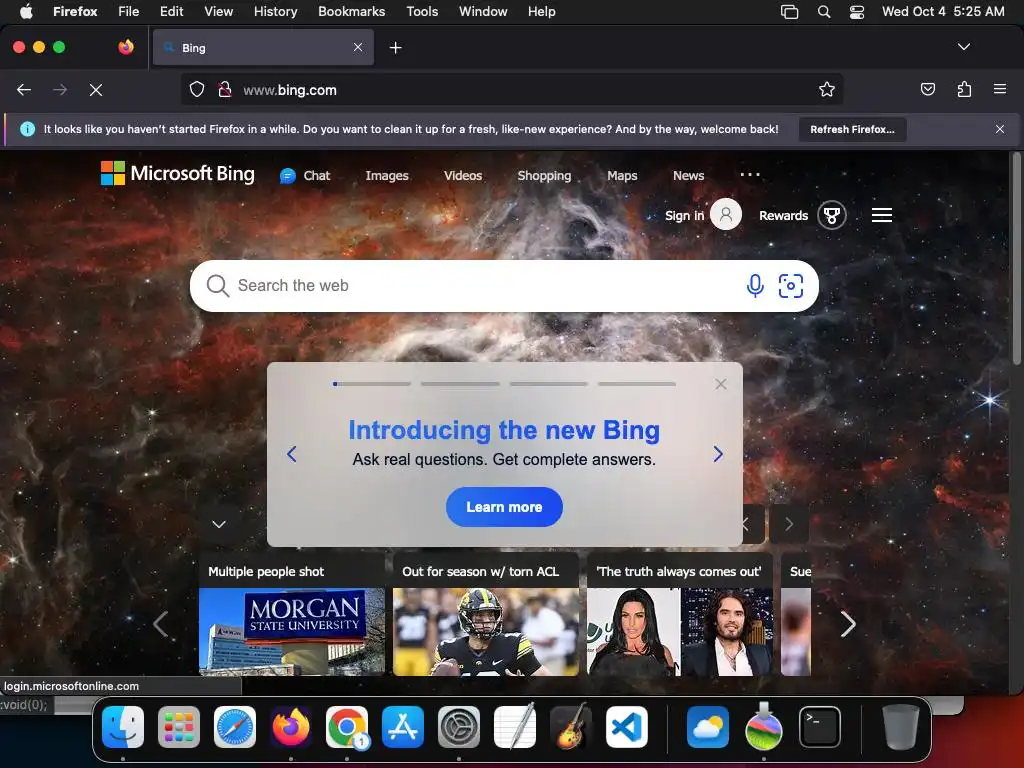Open Rewards trophy icon
Screen dimensions: 1024x768
(831, 215)
